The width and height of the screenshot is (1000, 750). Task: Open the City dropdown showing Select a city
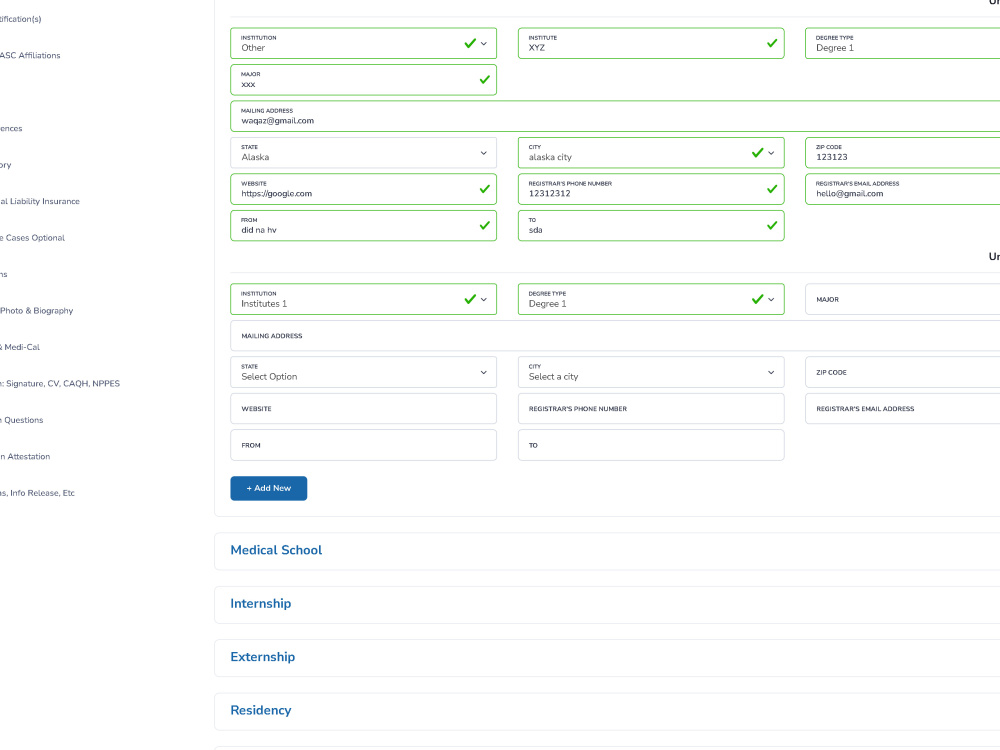(651, 372)
